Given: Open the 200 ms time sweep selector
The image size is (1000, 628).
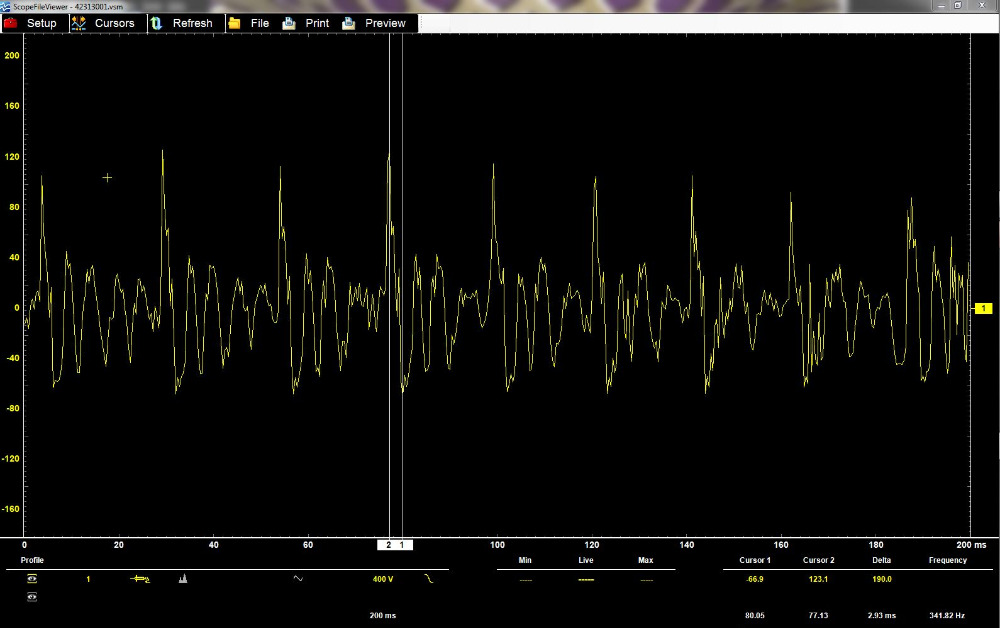Looking at the screenshot, I should point(383,615).
